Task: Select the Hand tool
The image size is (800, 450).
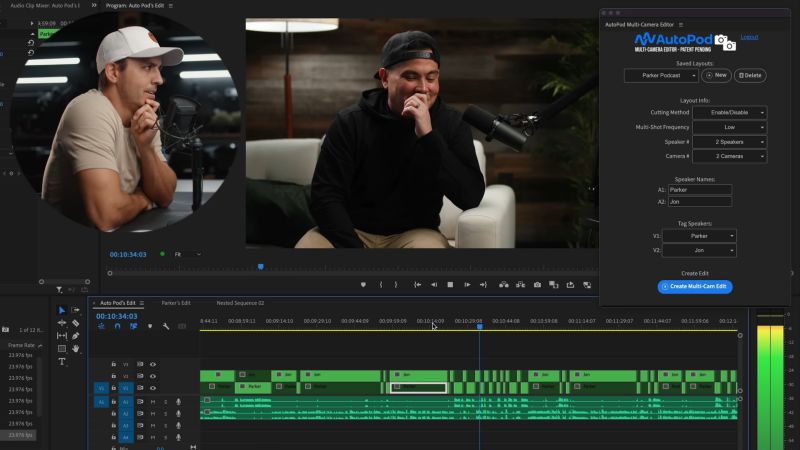Action: click(x=76, y=348)
